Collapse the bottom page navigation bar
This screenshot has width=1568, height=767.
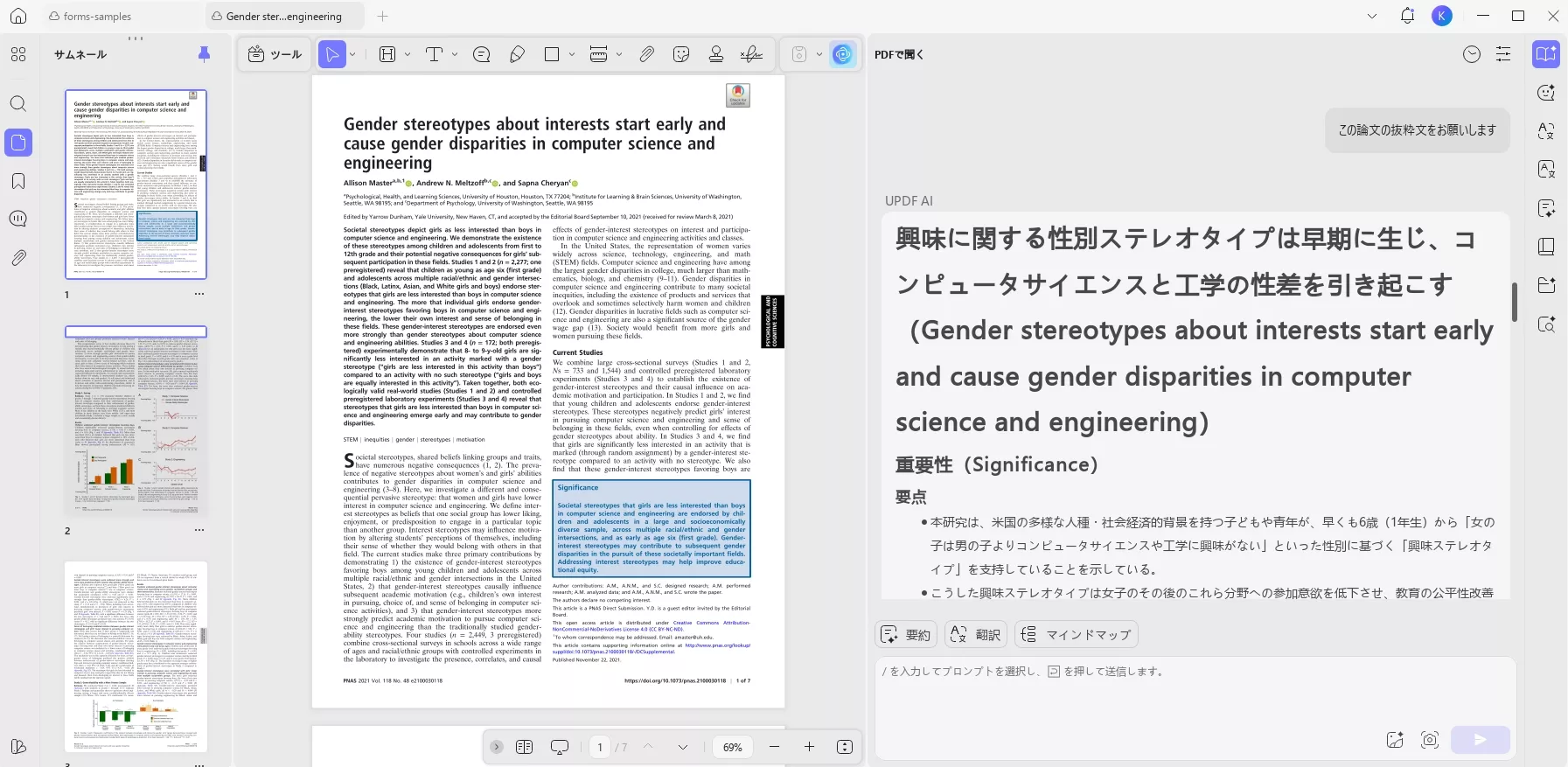point(497,747)
